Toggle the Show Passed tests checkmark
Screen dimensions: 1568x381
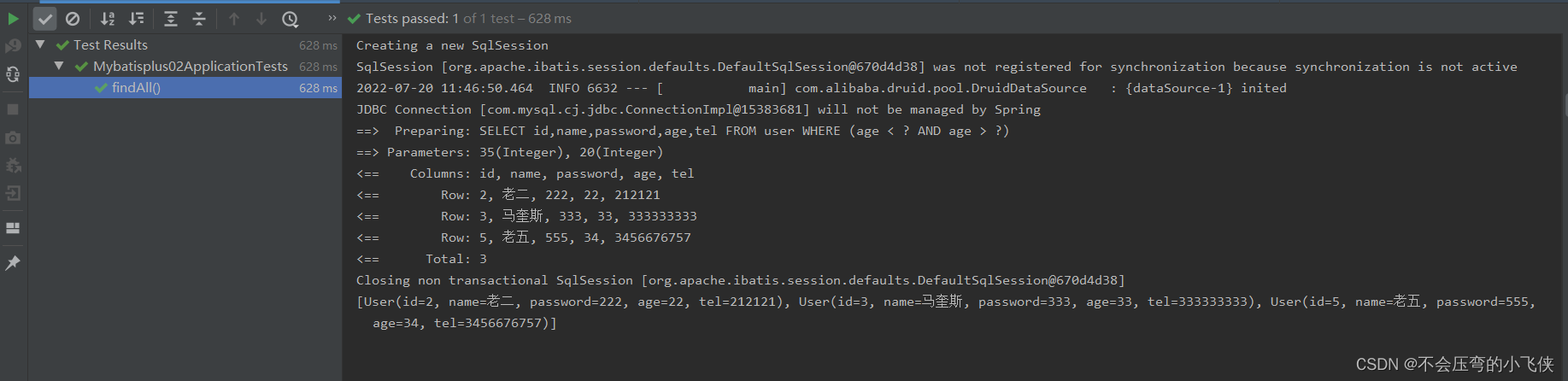point(45,18)
